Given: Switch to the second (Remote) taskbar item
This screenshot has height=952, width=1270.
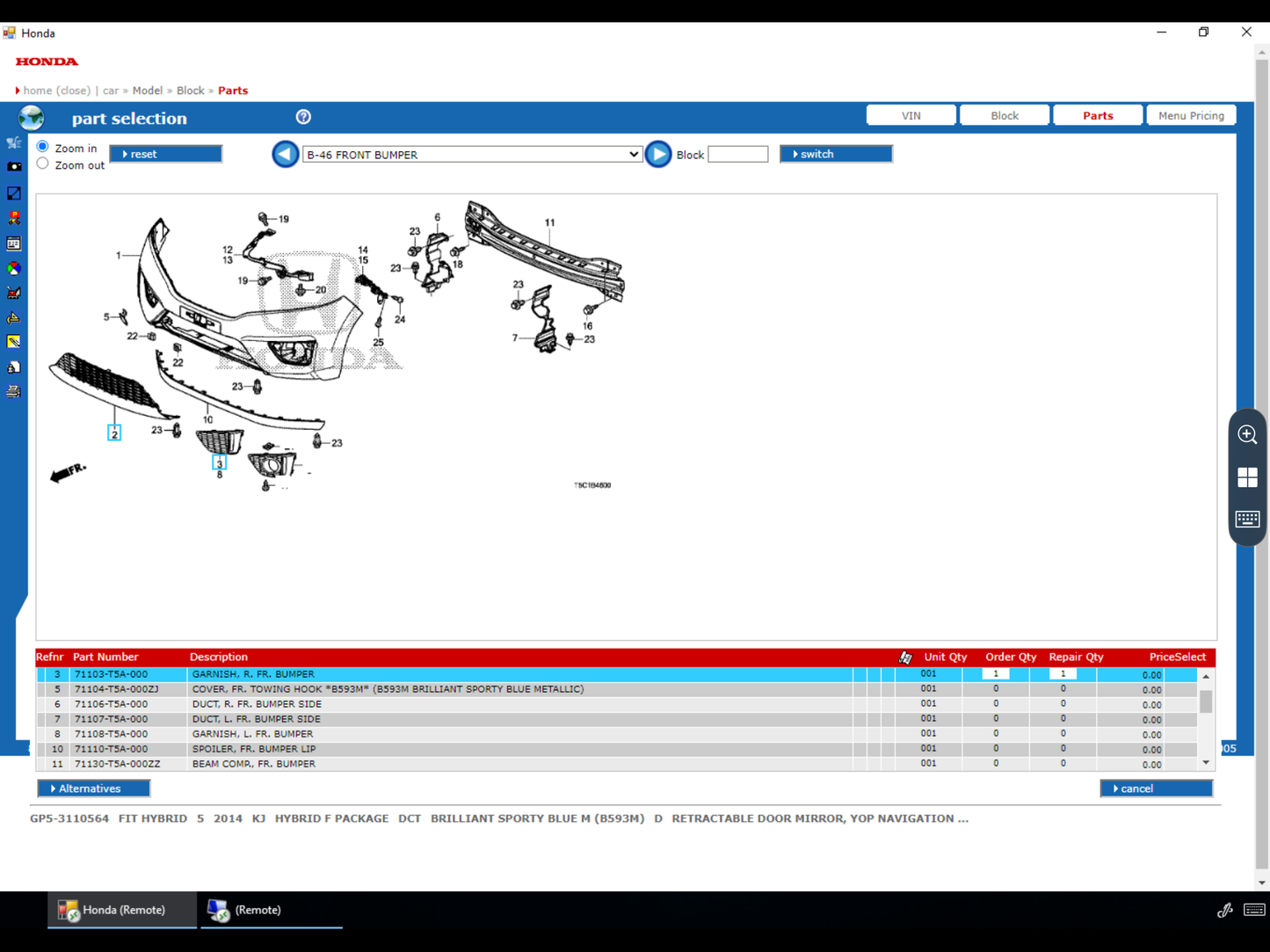Looking at the screenshot, I should [272, 911].
